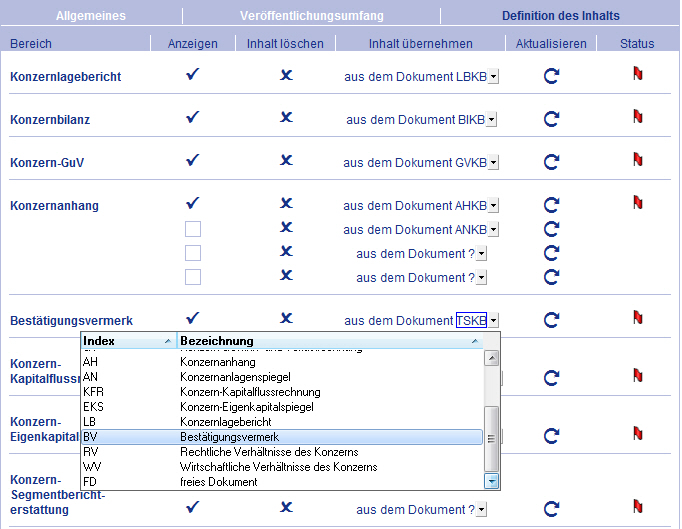This screenshot has width=682, height=529.
Task: Refresh the AHKB document row
Action: click(x=552, y=204)
